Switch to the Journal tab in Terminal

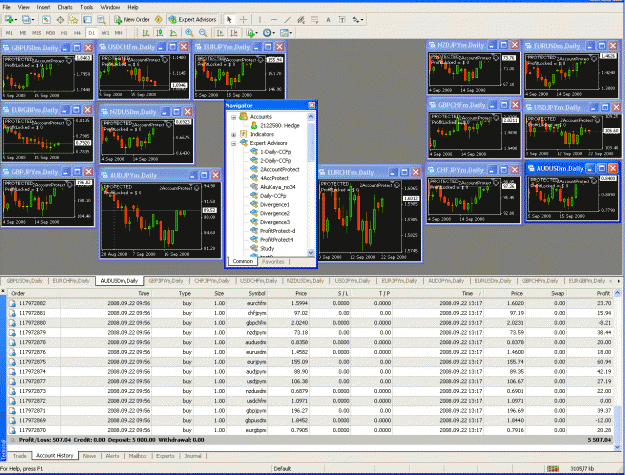click(193, 456)
